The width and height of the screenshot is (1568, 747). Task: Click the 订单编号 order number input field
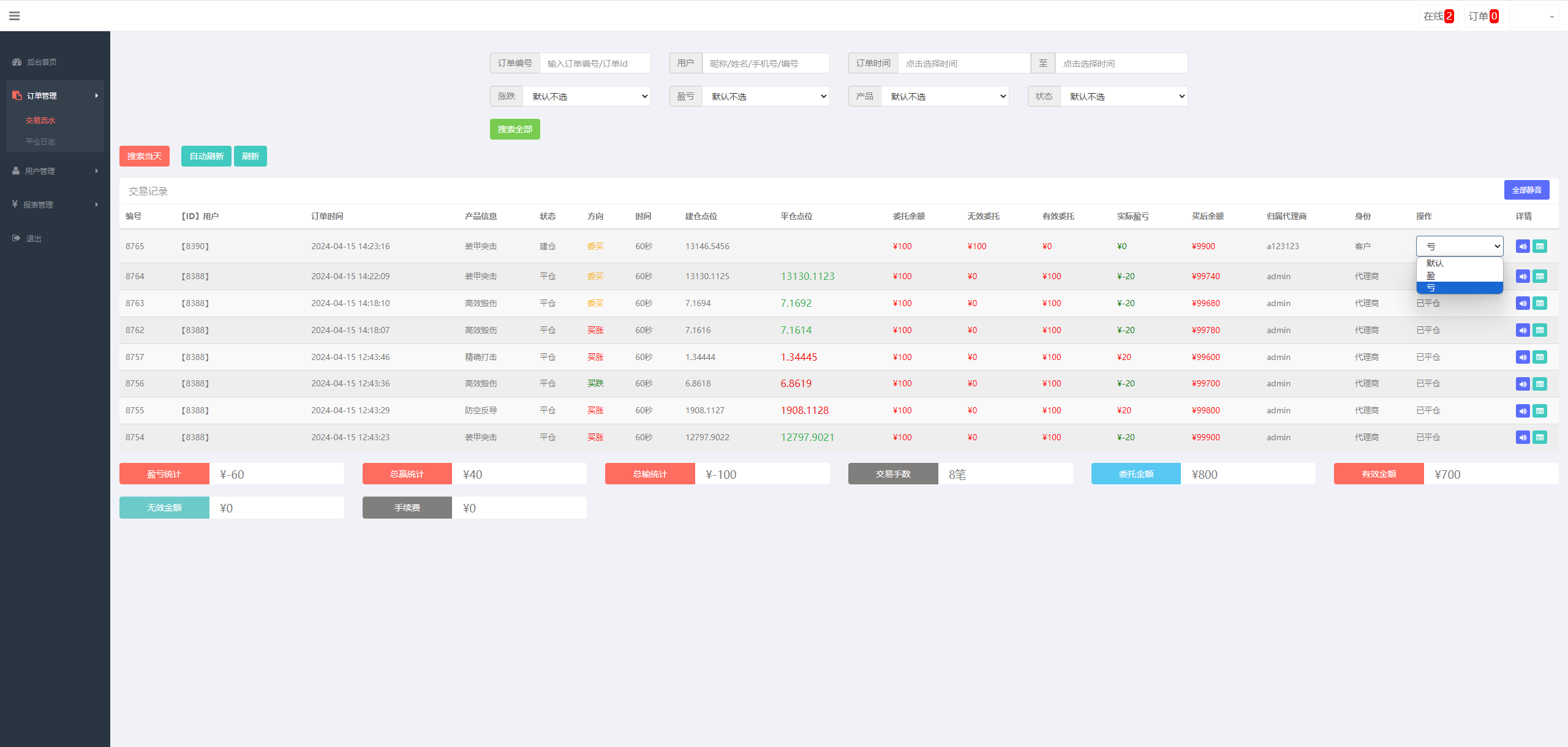click(x=594, y=63)
